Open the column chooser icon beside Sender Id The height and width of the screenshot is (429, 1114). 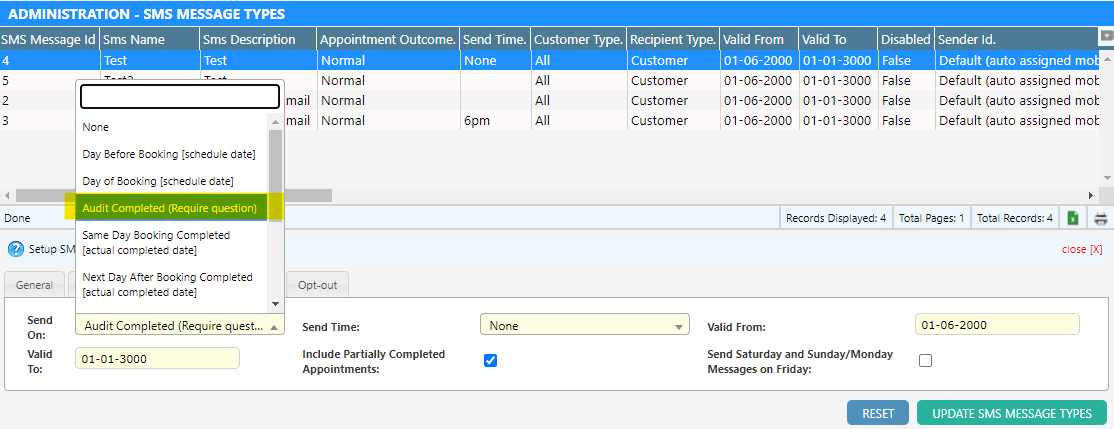tap(1106, 36)
